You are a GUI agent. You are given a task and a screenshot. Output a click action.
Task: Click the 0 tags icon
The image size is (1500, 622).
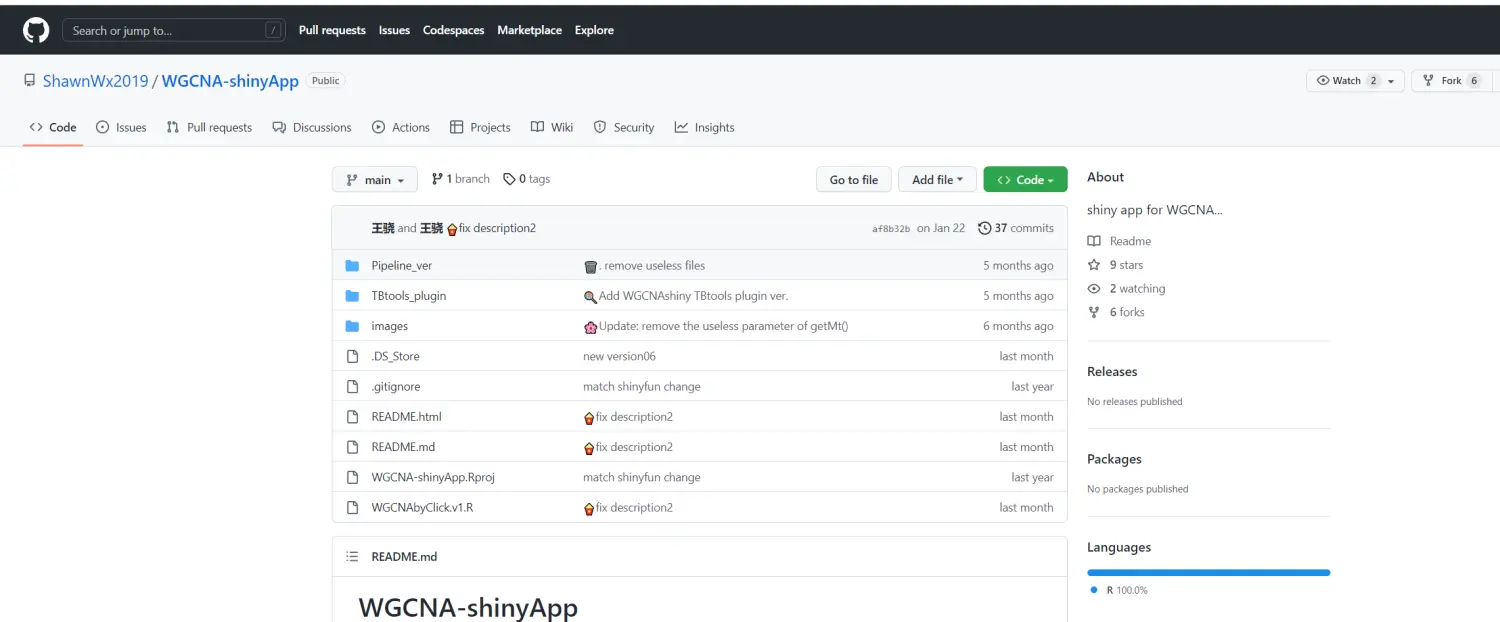tap(509, 179)
